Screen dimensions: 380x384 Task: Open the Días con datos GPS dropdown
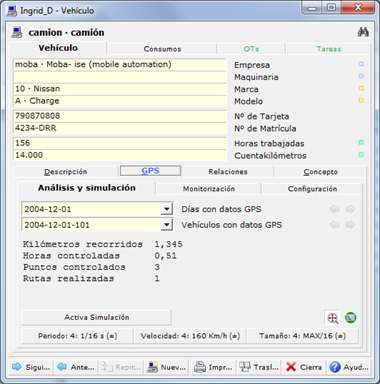pos(166,209)
